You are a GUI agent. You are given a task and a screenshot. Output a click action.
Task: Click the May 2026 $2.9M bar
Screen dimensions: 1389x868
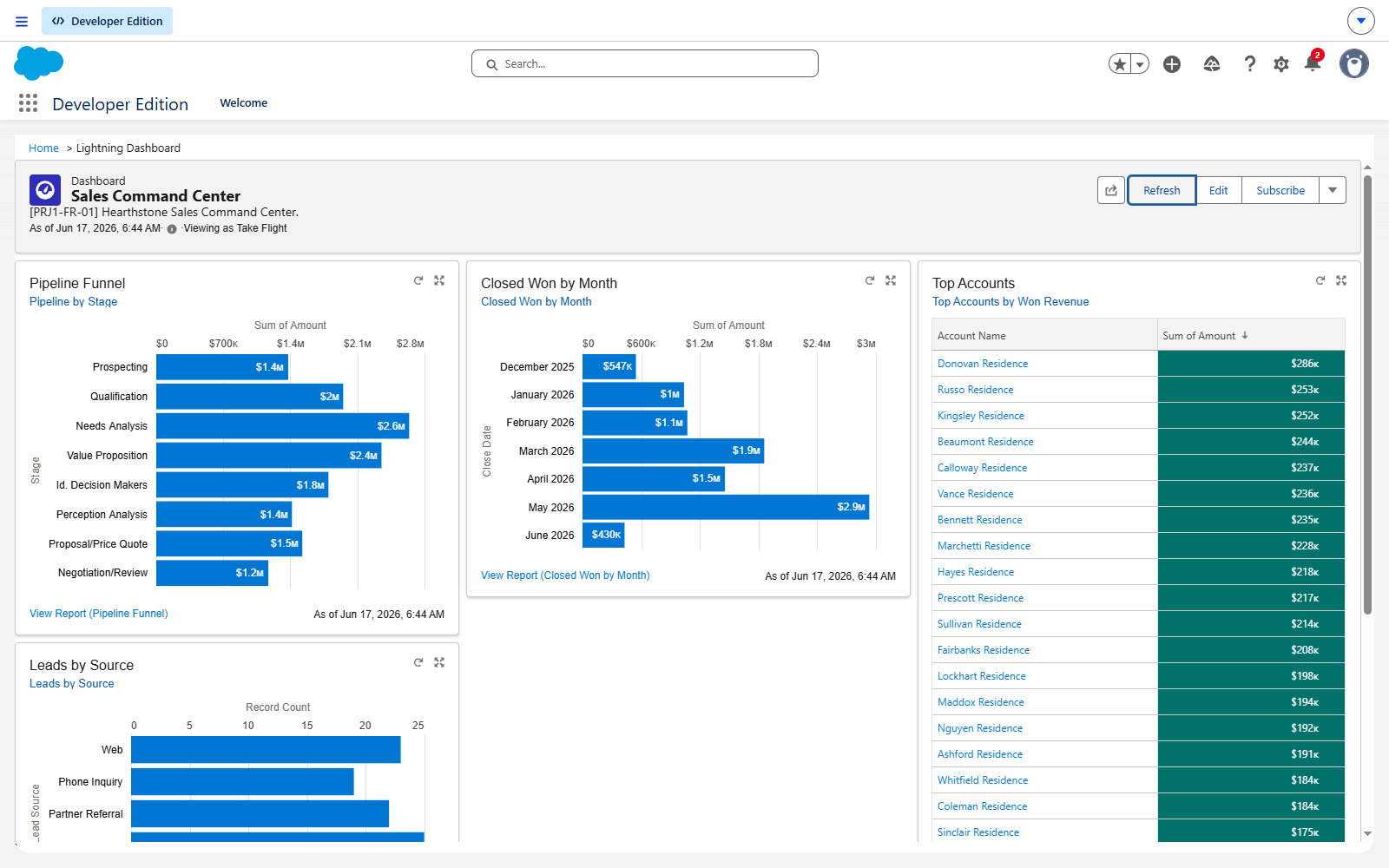pyautogui.click(x=726, y=507)
